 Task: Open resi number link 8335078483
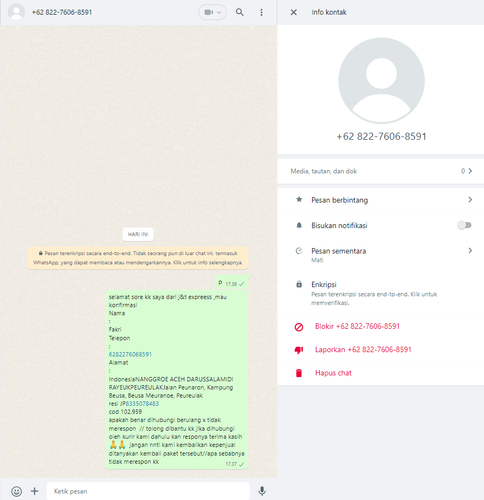142,404
